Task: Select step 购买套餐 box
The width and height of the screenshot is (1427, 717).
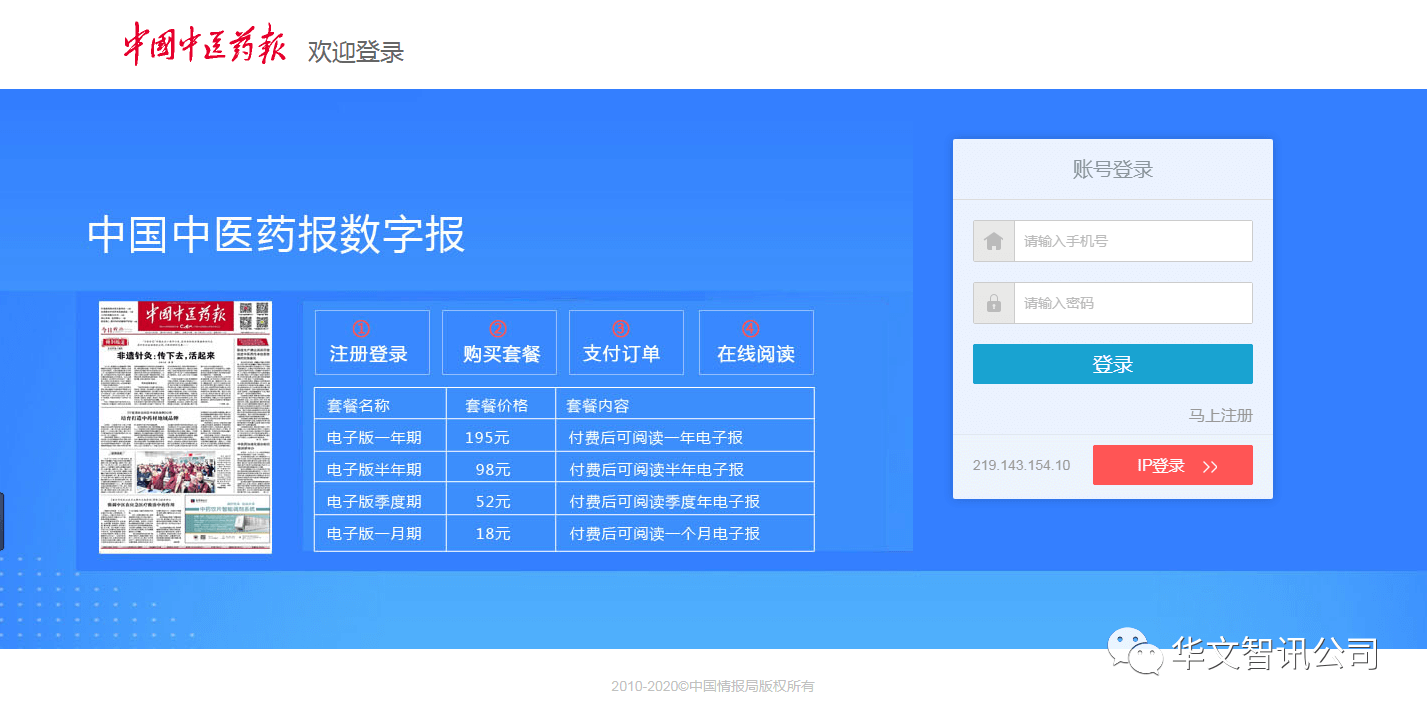Action: click(x=499, y=342)
